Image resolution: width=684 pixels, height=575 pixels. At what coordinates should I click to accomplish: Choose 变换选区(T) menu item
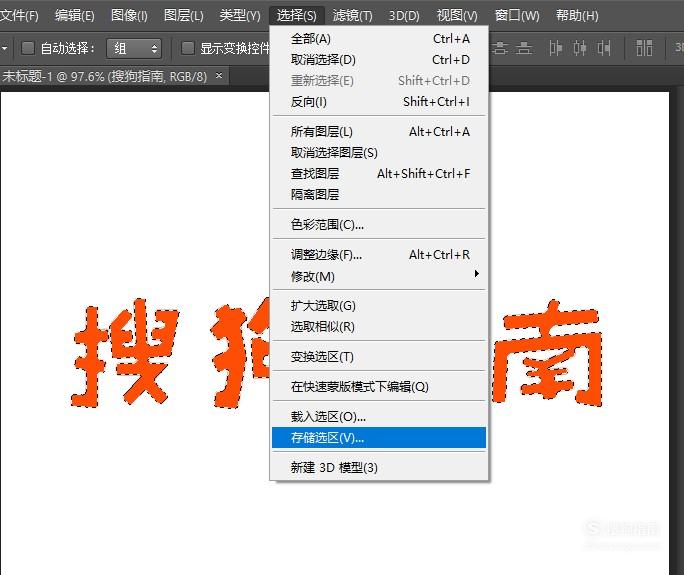point(379,357)
